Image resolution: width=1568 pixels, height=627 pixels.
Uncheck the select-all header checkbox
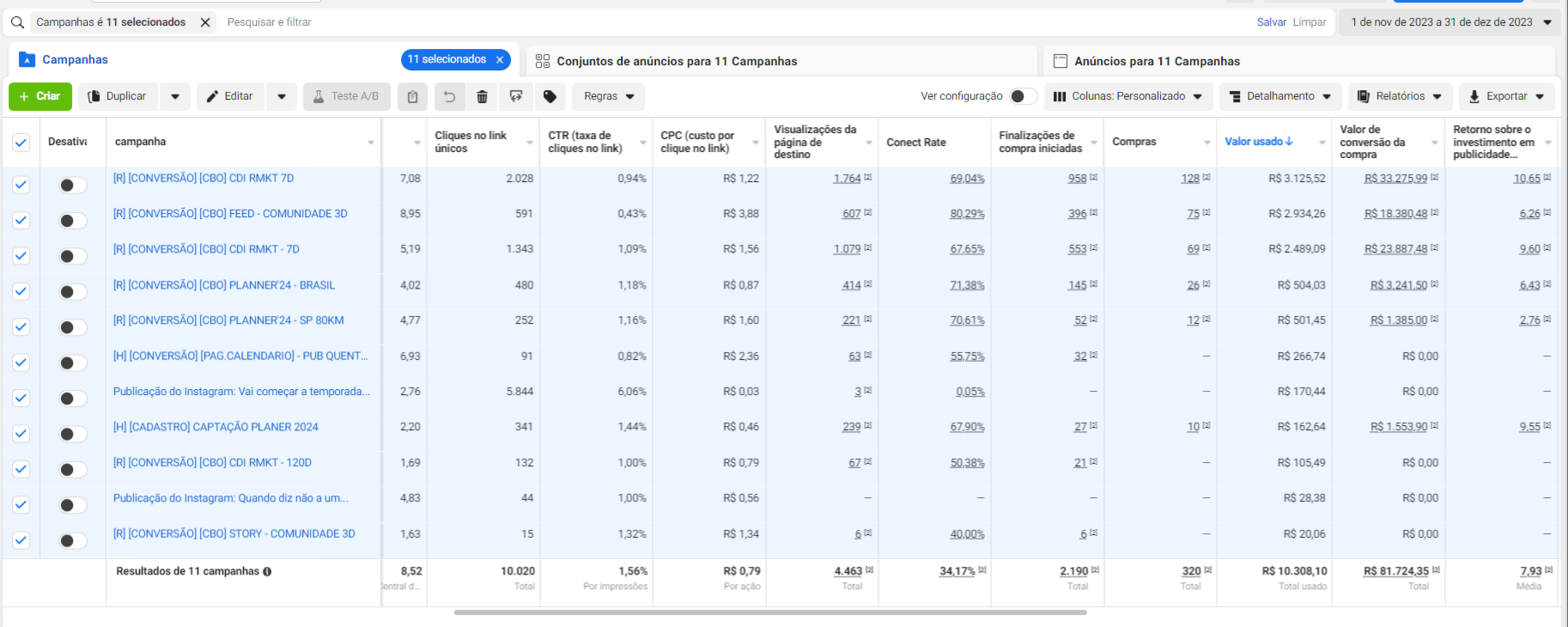coord(21,143)
